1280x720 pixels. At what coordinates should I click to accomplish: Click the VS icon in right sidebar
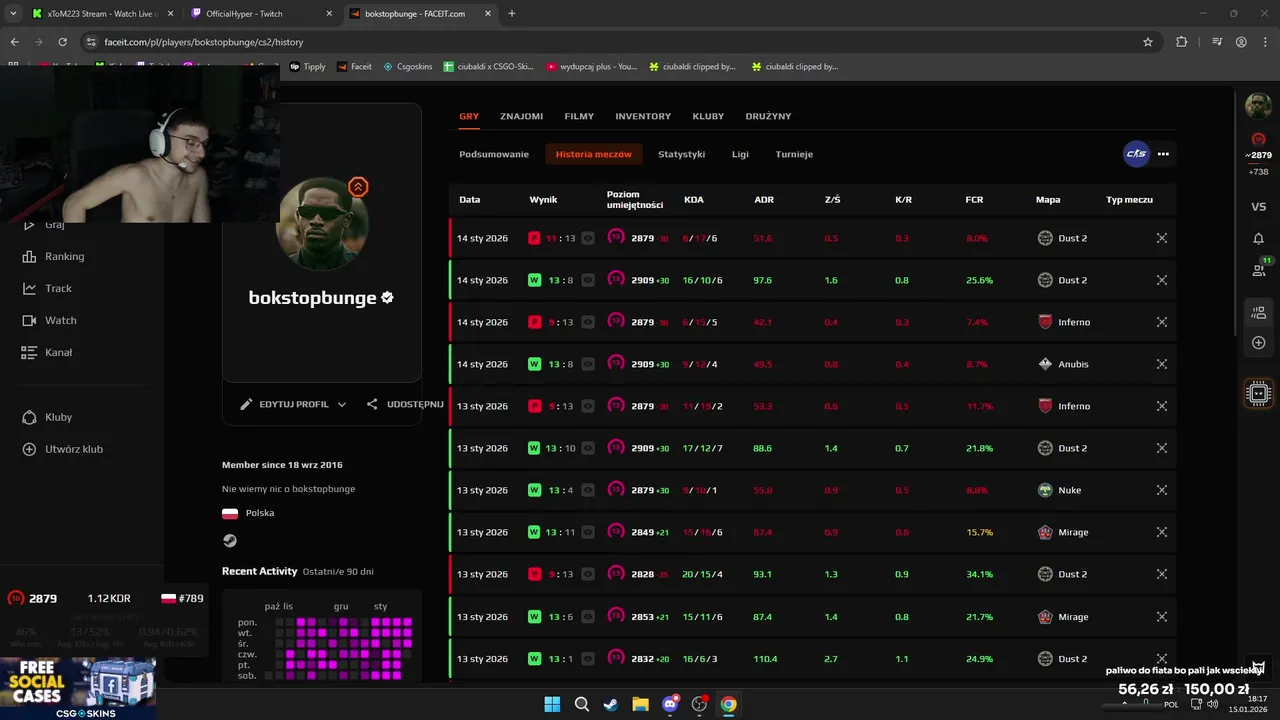1259,207
